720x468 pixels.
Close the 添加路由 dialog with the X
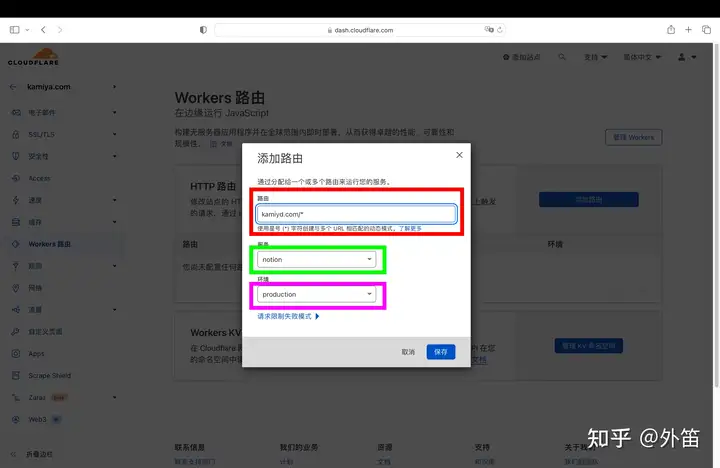[459, 155]
